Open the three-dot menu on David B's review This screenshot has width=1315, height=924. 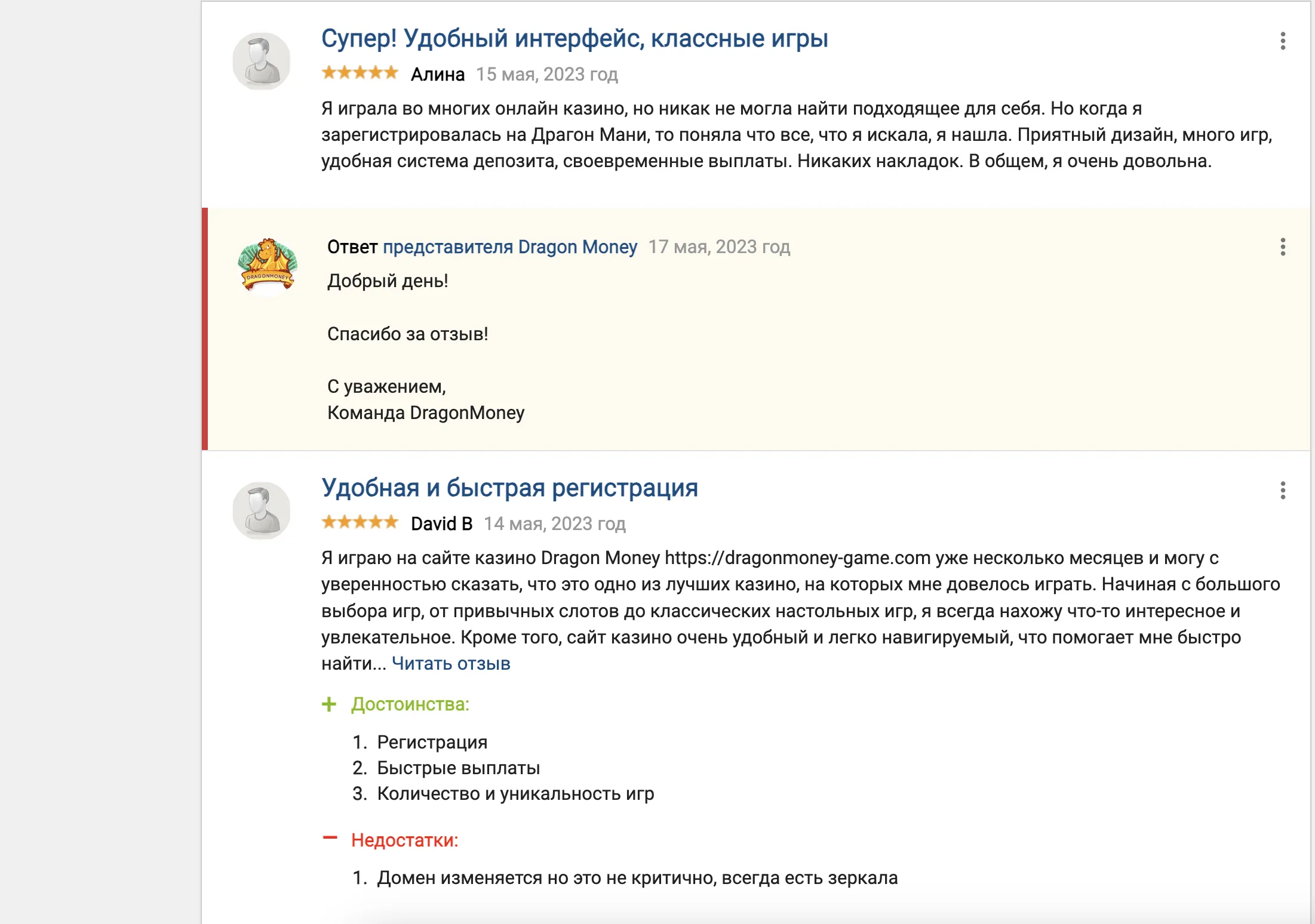click(1282, 490)
